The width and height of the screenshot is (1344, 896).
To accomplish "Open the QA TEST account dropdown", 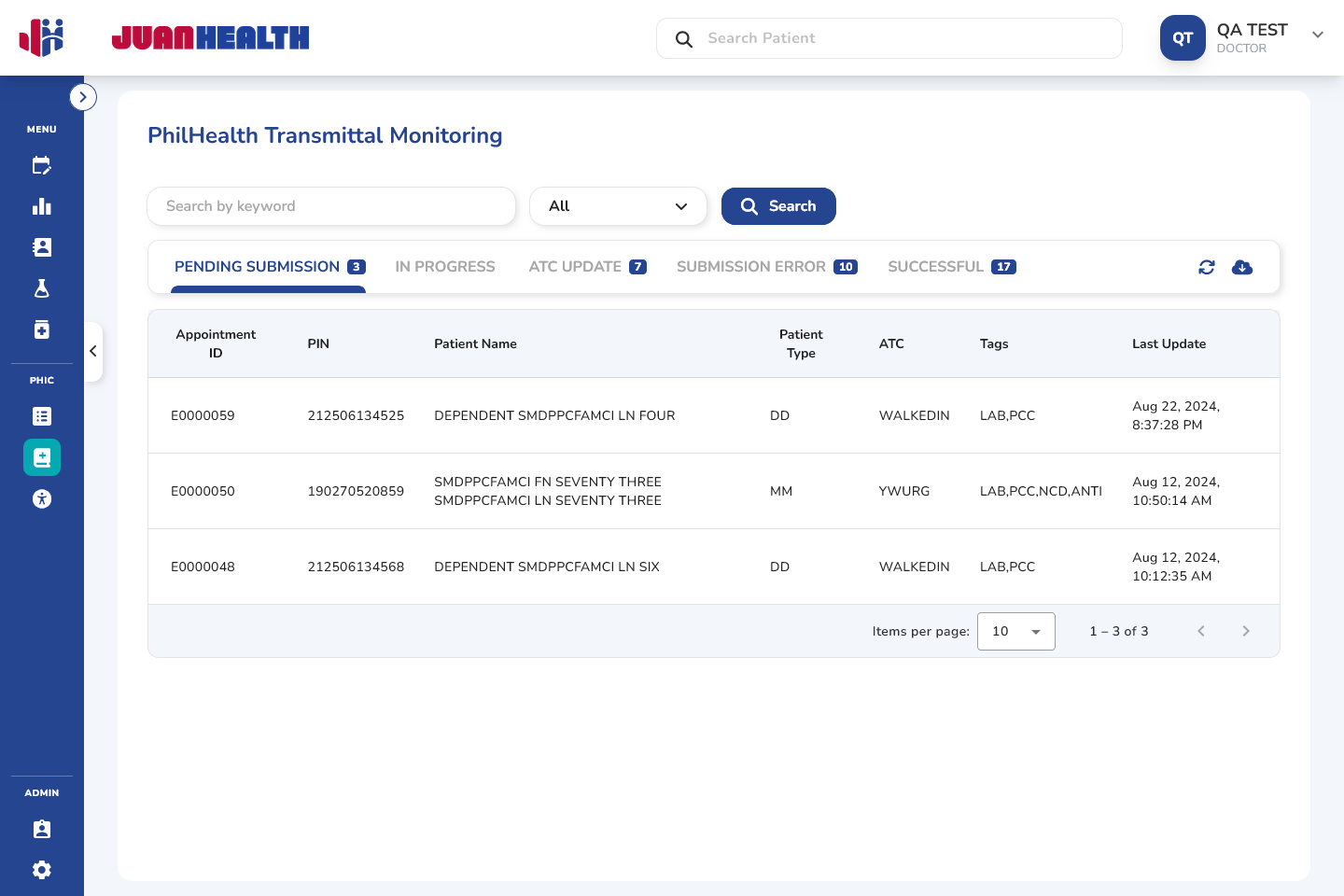I will point(1318,35).
